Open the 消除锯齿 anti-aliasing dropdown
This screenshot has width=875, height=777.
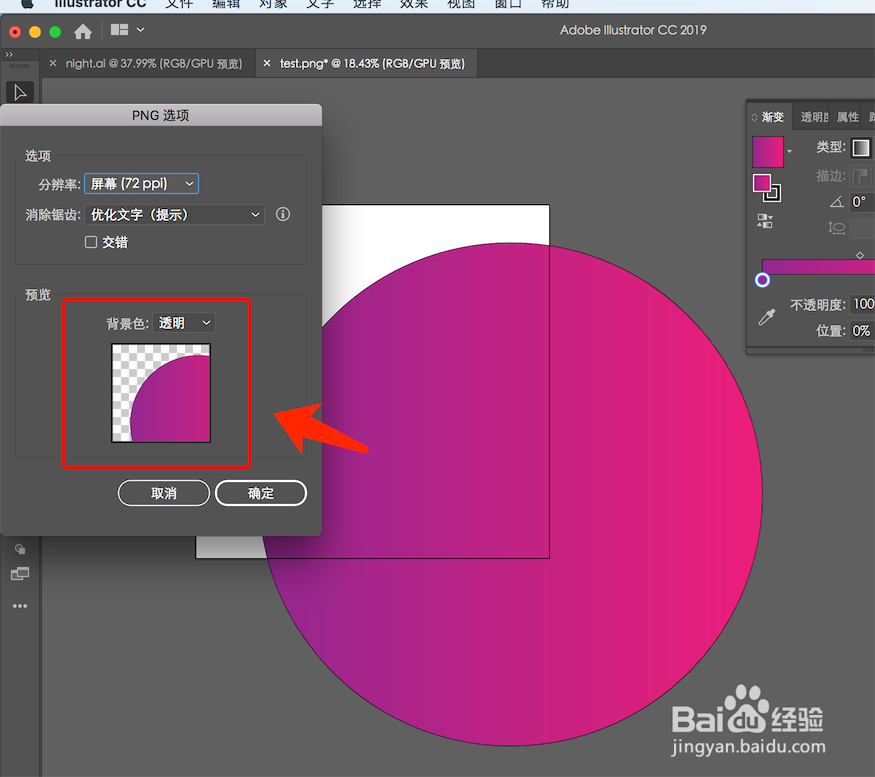[175, 214]
